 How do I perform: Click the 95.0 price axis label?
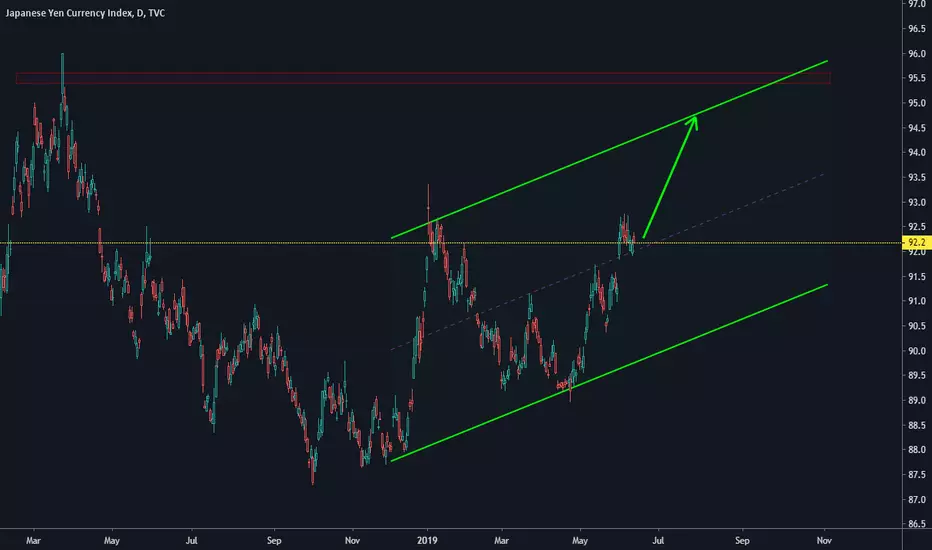click(917, 103)
